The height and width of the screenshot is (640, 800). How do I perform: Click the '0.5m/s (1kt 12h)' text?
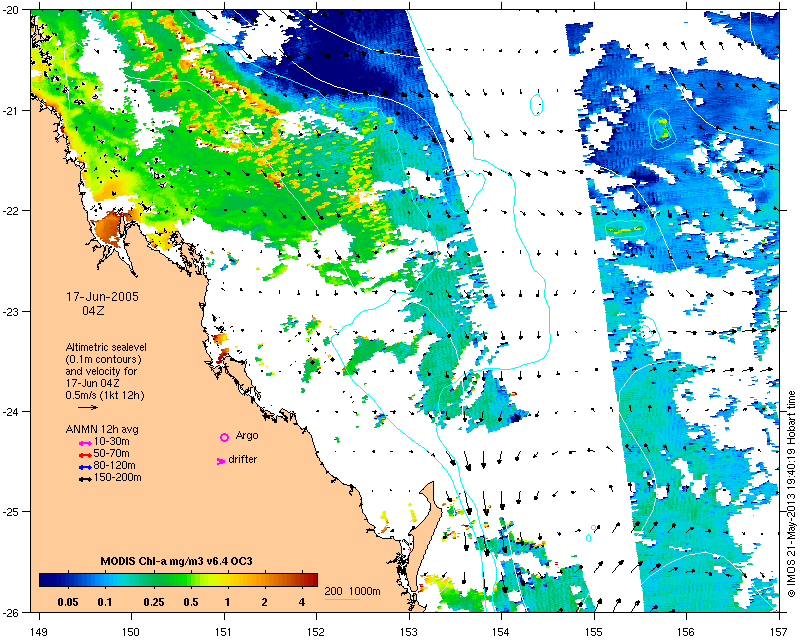(105, 396)
